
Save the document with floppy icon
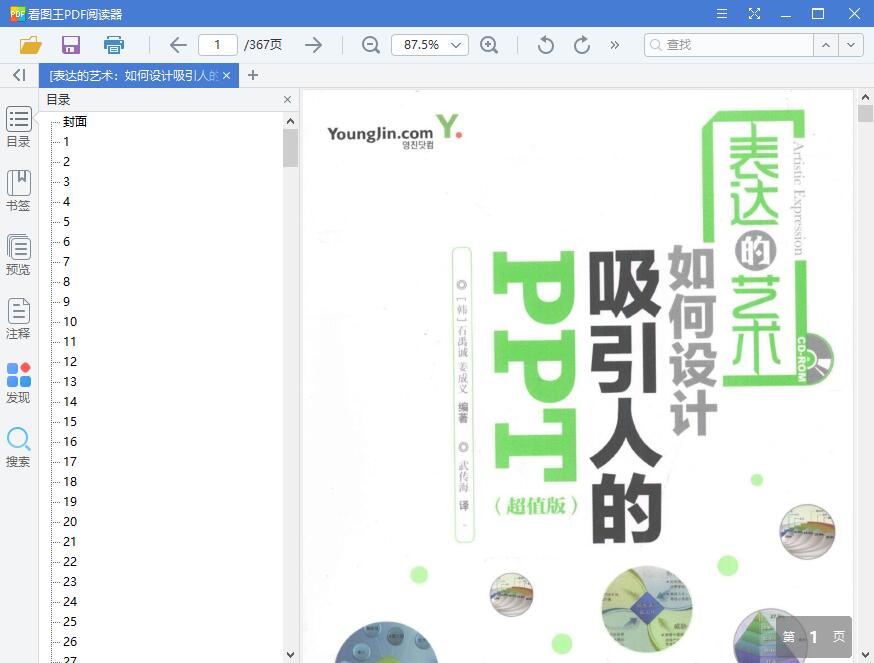click(71, 45)
